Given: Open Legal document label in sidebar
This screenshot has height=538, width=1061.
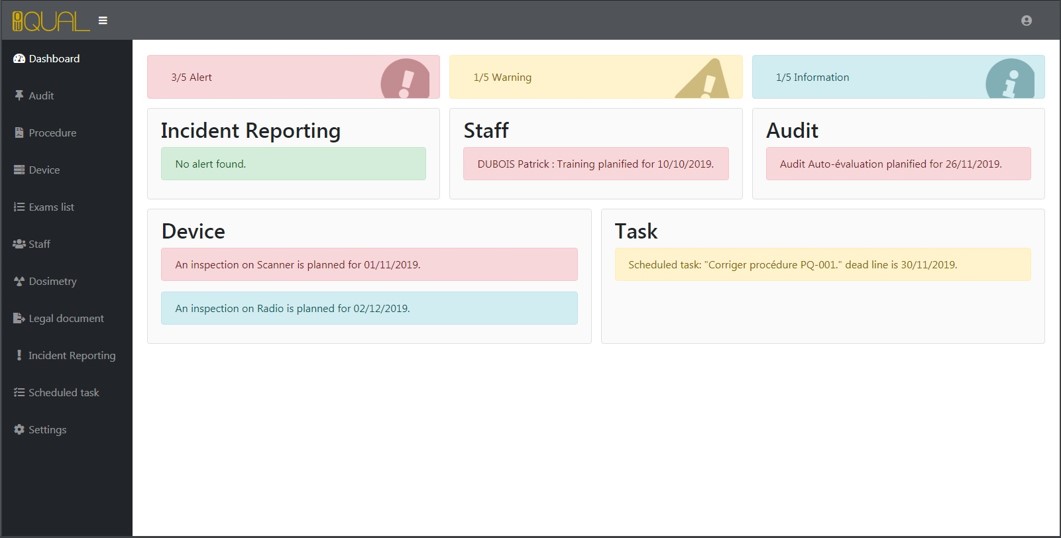Looking at the screenshot, I should (66, 319).
